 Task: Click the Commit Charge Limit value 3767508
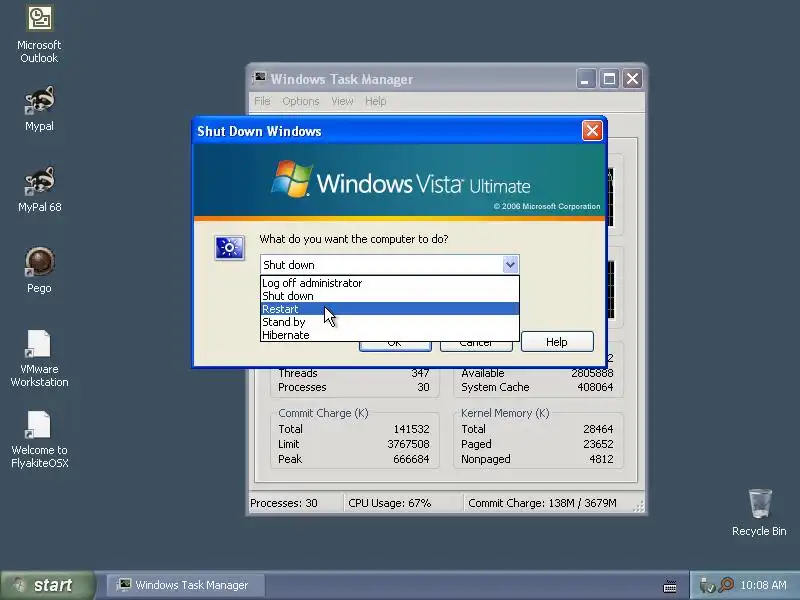tap(408, 444)
